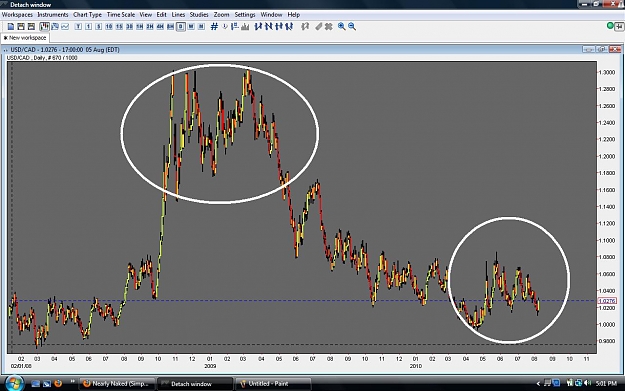Select the 1H timeframe button
The width and height of the screenshot is (625, 391).
click(x=140, y=27)
